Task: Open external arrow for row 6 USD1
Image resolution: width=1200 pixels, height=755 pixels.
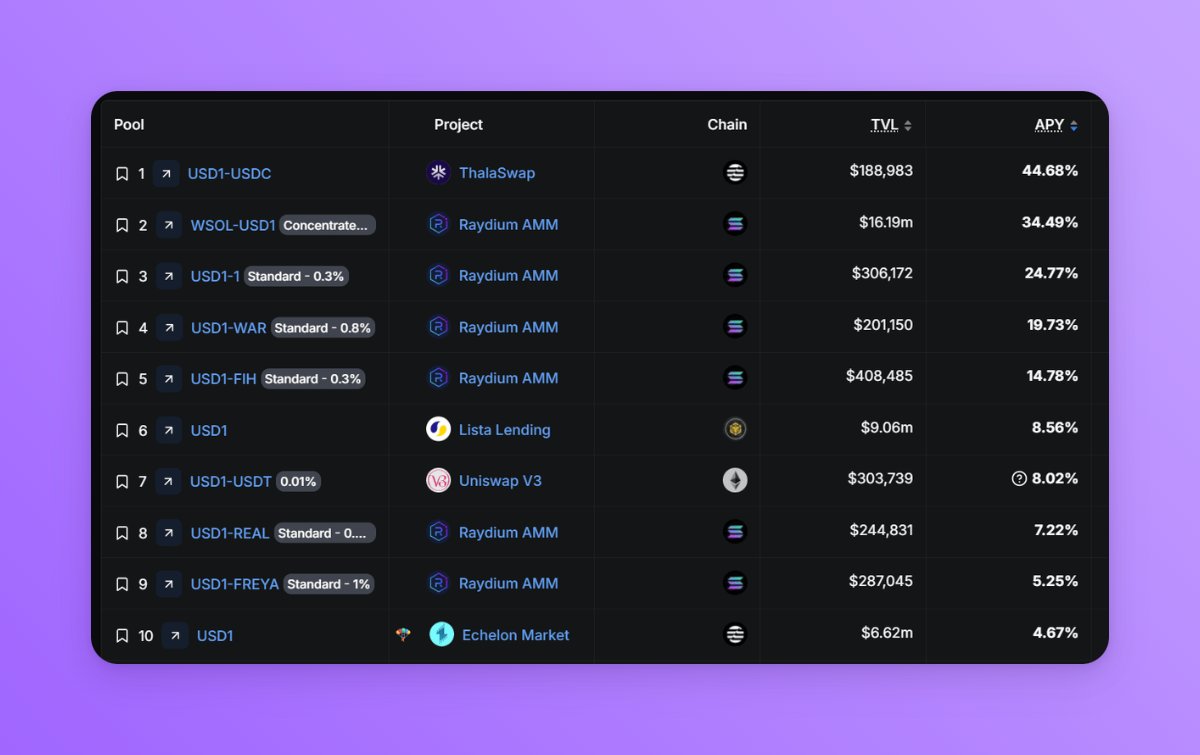Action: (169, 430)
